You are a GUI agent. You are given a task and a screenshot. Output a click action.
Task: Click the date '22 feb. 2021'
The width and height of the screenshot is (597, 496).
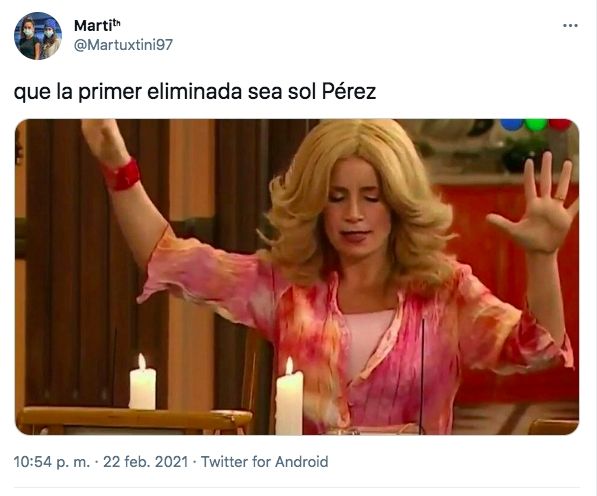pyautogui.click(x=146, y=462)
